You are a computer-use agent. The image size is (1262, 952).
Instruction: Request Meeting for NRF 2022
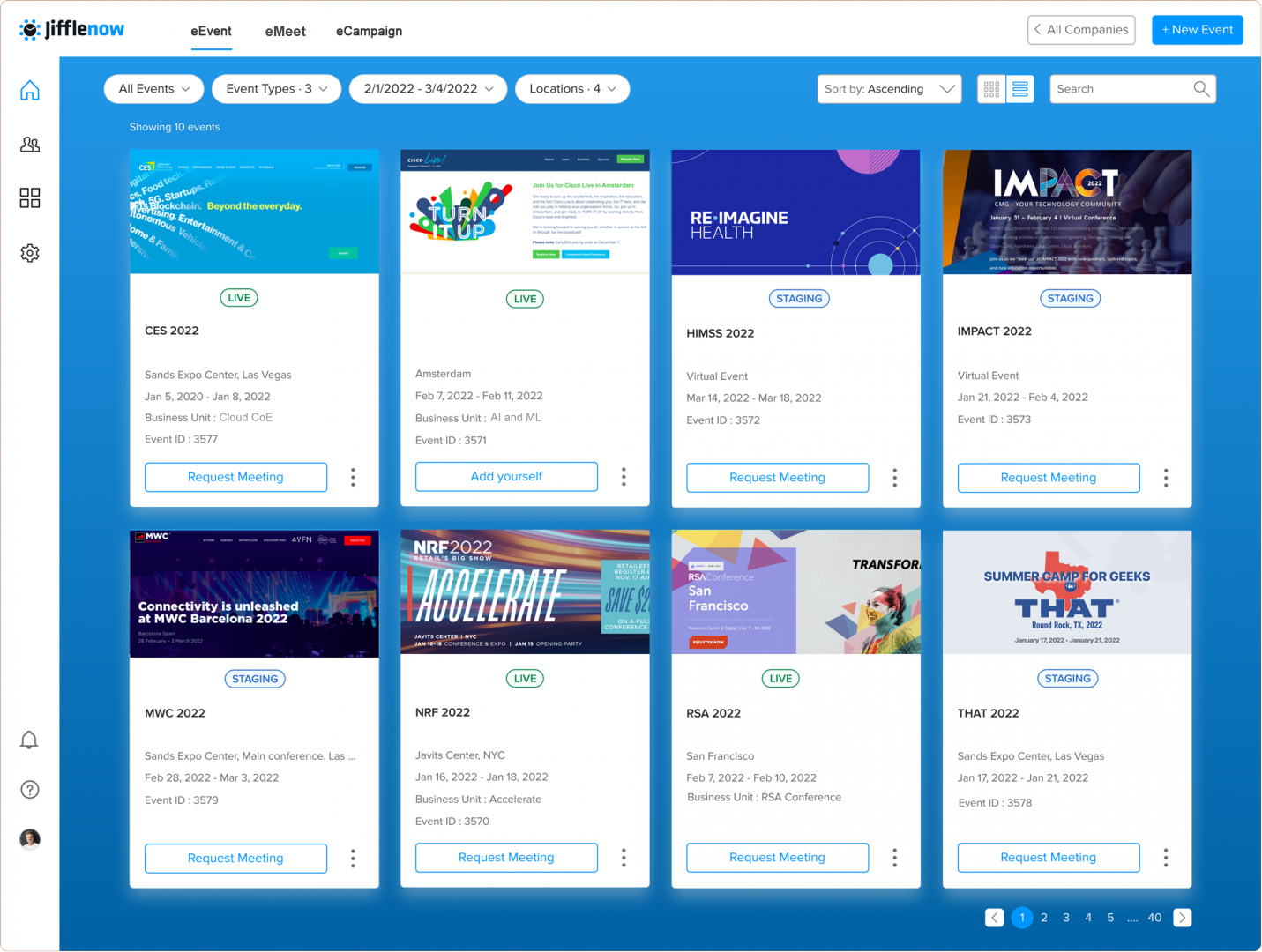point(506,858)
